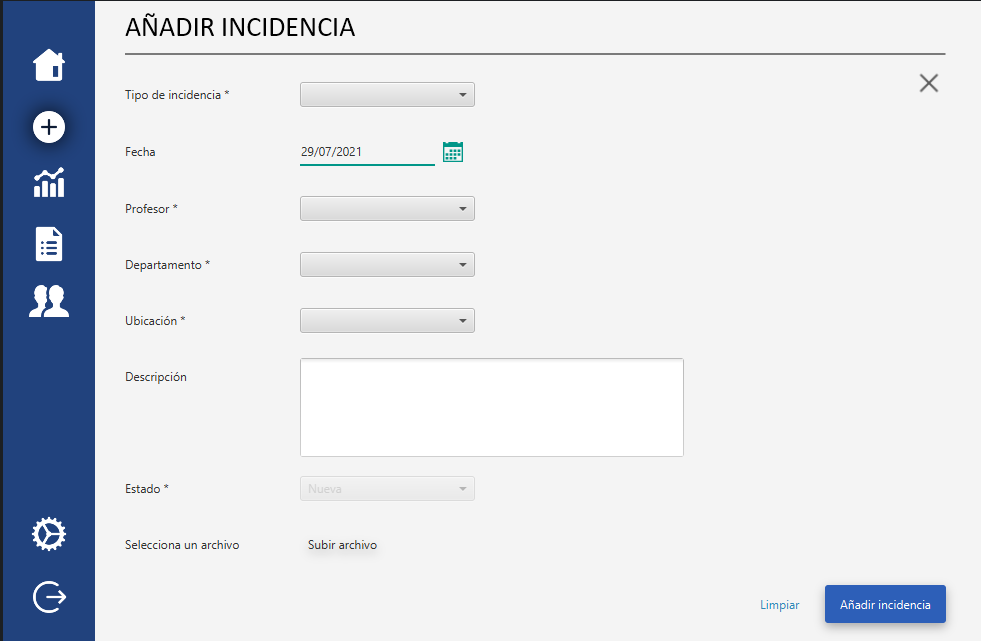Viewport: 981px width, 641px height.
Task: Open the settings gear icon
Action: [48, 534]
